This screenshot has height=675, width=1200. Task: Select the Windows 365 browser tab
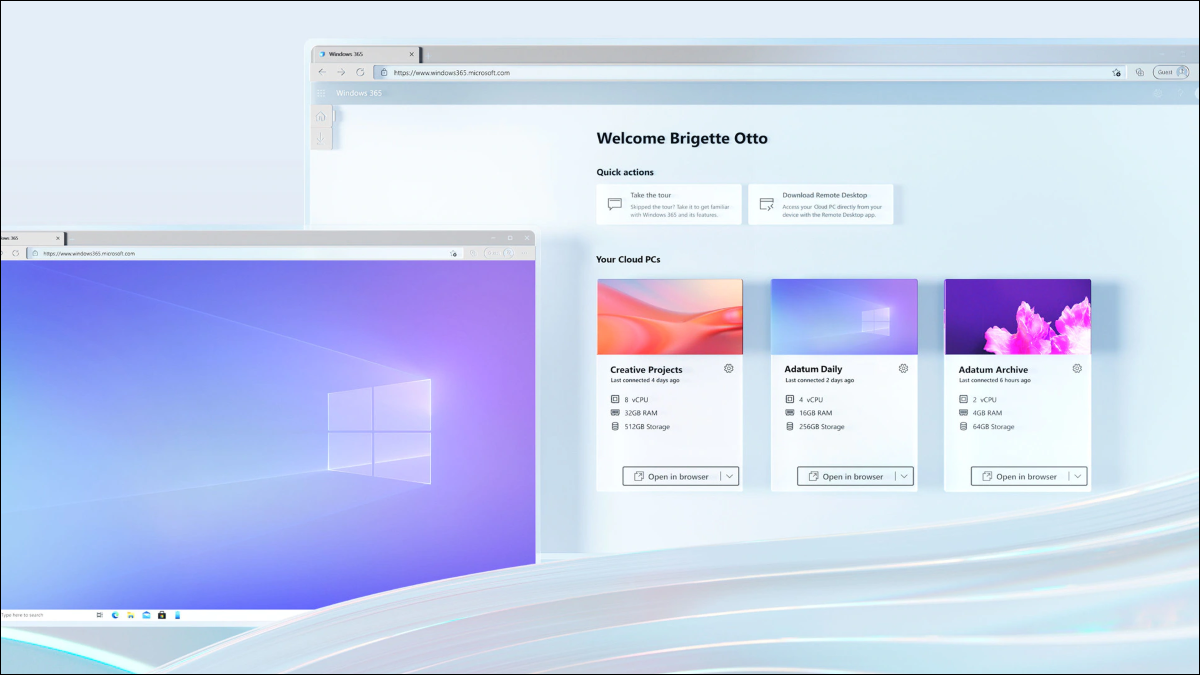pyautogui.click(x=366, y=54)
